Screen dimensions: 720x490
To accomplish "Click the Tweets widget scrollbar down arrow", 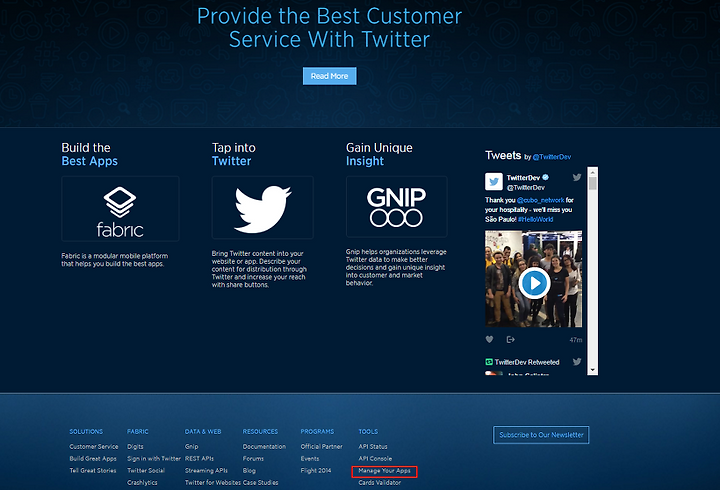I will pyautogui.click(x=592, y=370).
